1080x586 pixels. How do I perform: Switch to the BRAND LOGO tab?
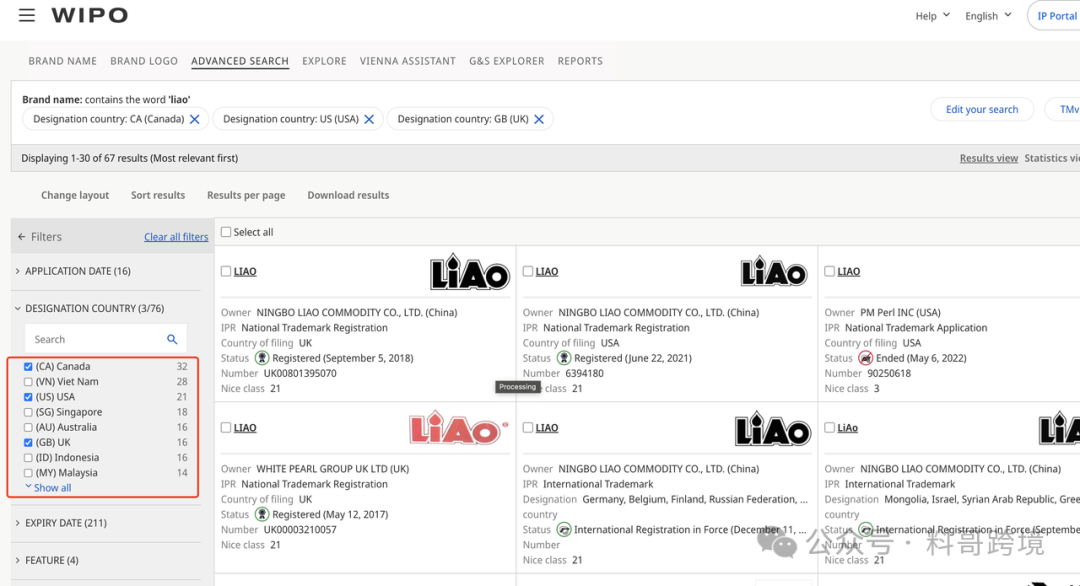[x=144, y=61]
